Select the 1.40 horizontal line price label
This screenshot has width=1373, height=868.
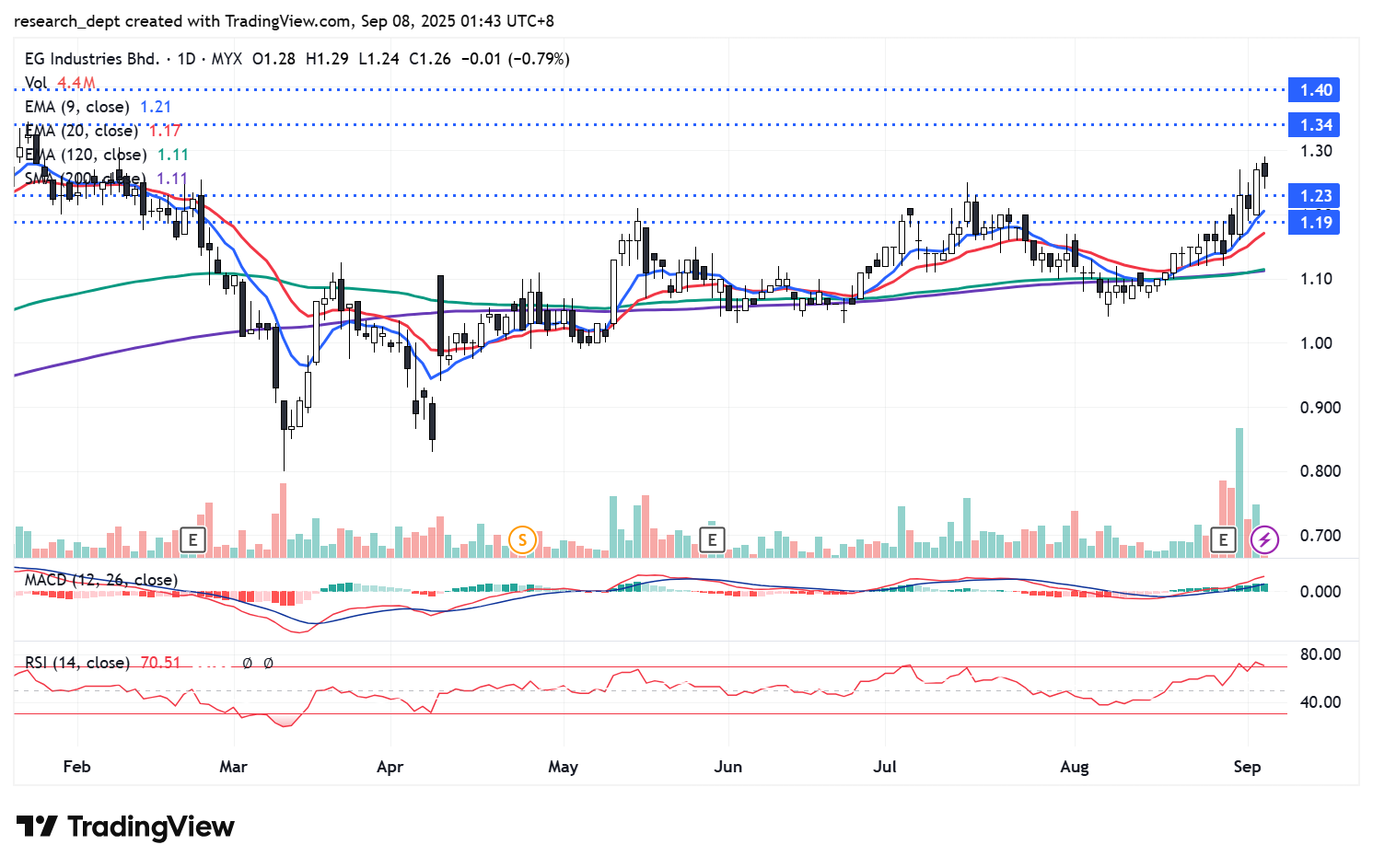coord(1314,90)
